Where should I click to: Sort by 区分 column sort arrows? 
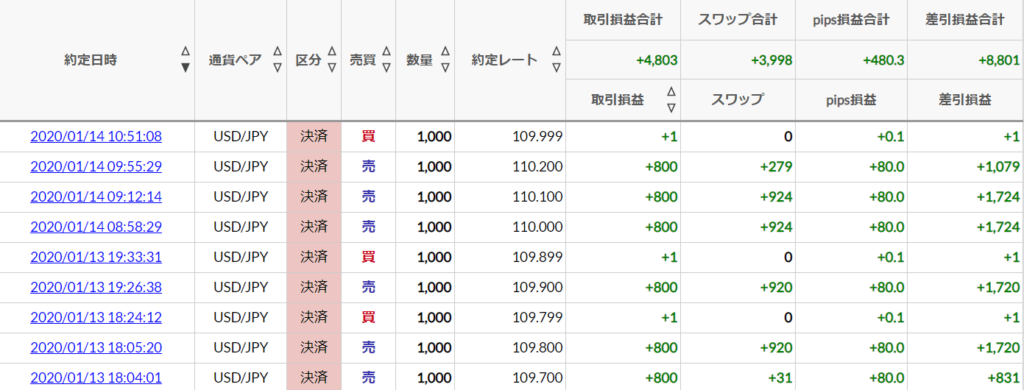[332, 59]
